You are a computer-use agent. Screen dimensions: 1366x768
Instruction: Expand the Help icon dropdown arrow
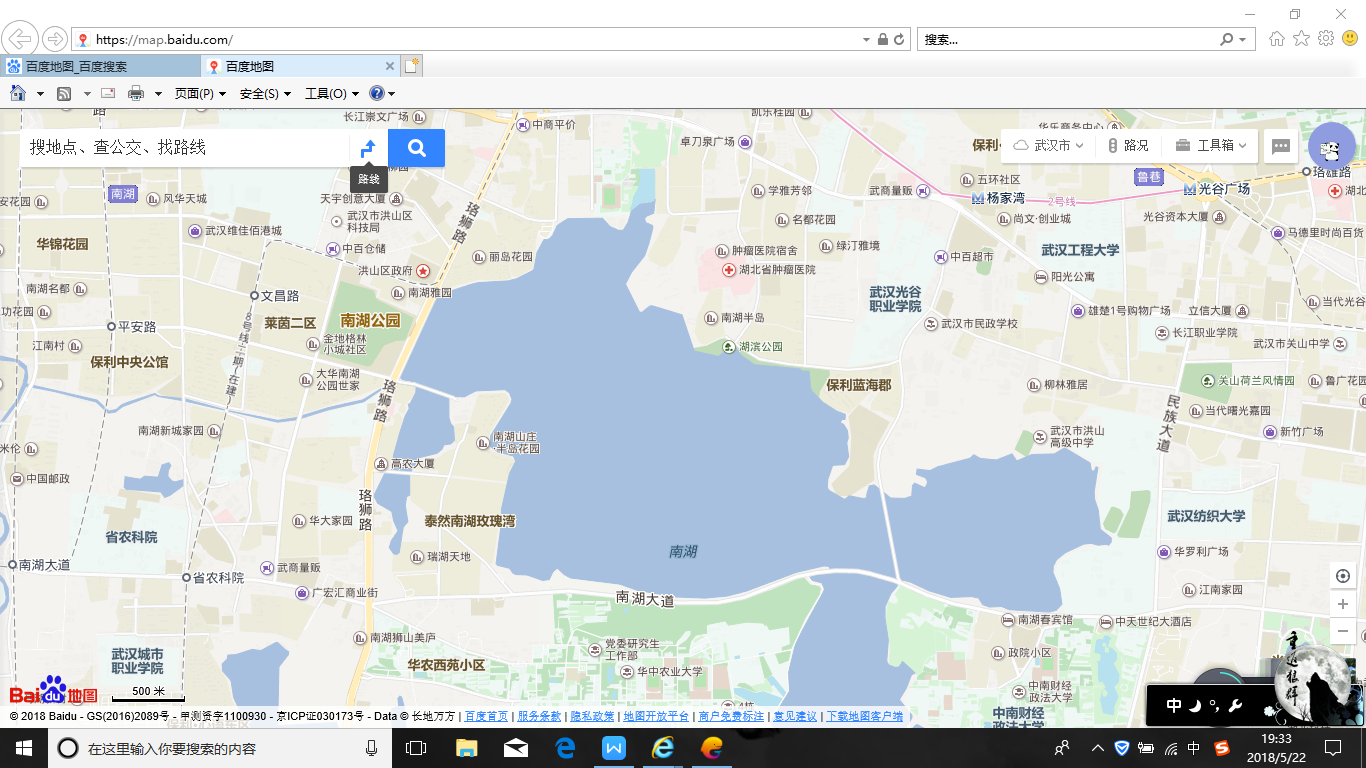(x=391, y=94)
